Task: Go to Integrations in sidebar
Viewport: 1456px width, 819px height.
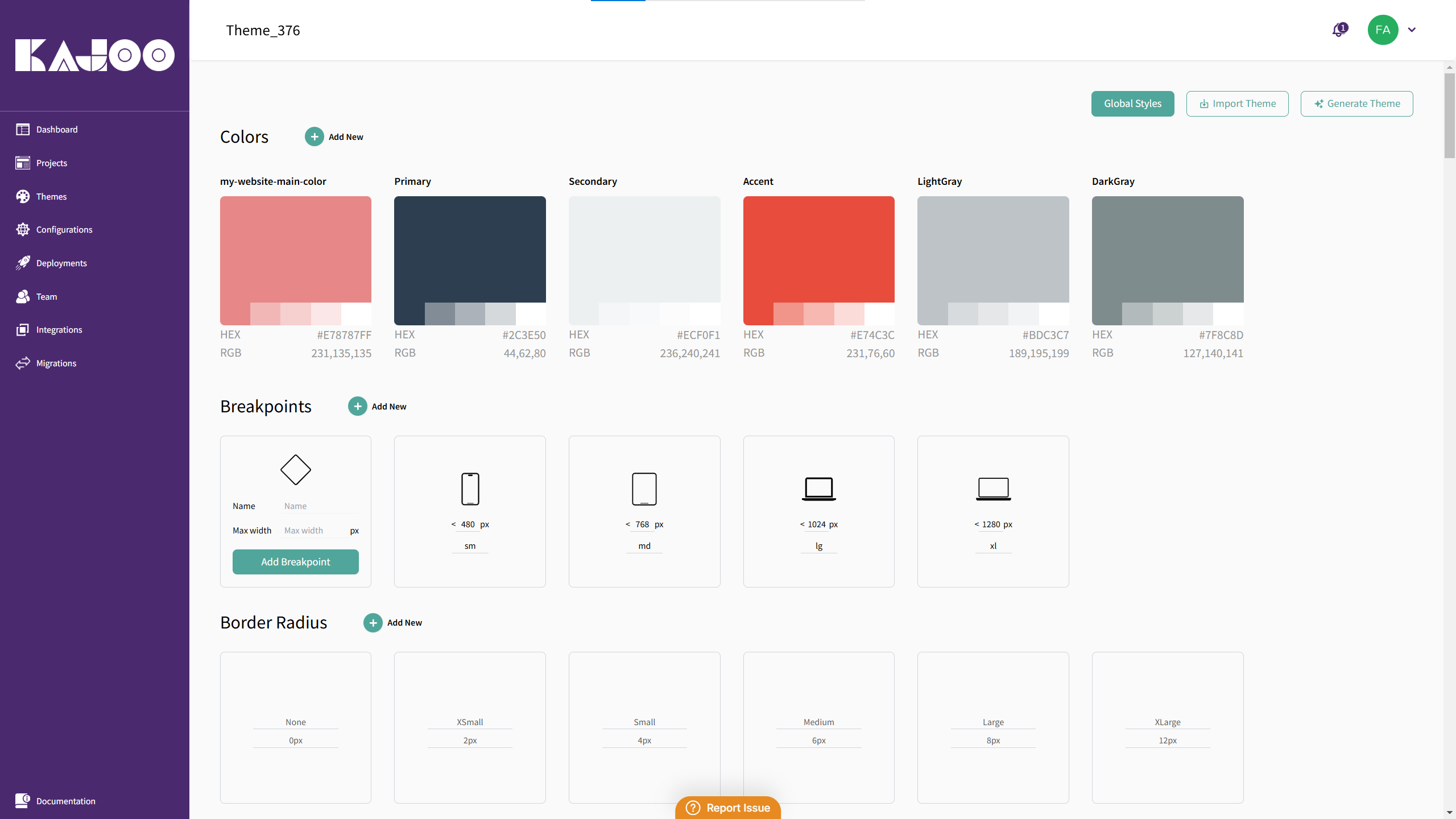Action: pos(59,330)
